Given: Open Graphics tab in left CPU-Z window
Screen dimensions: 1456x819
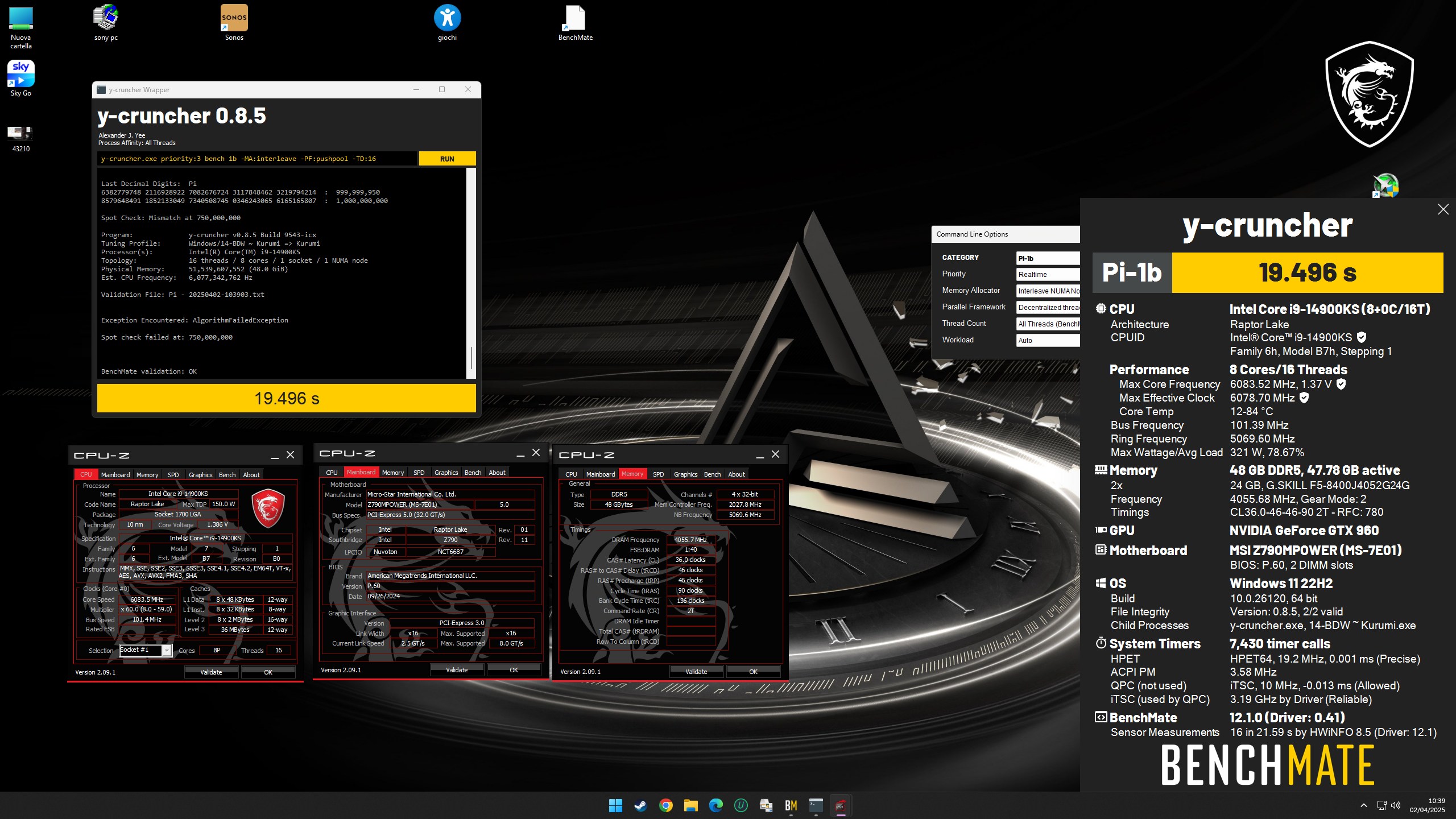Looking at the screenshot, I should tap(200, 475).
